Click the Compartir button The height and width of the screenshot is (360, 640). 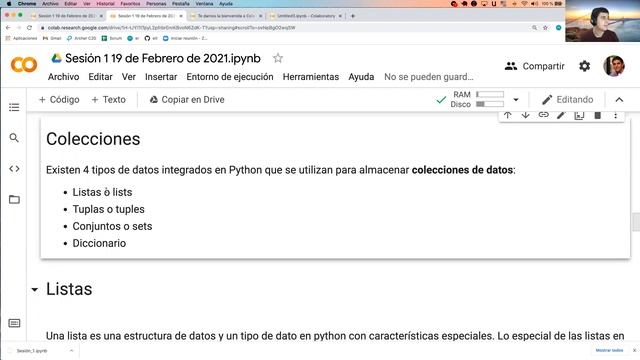coord(535,66)
